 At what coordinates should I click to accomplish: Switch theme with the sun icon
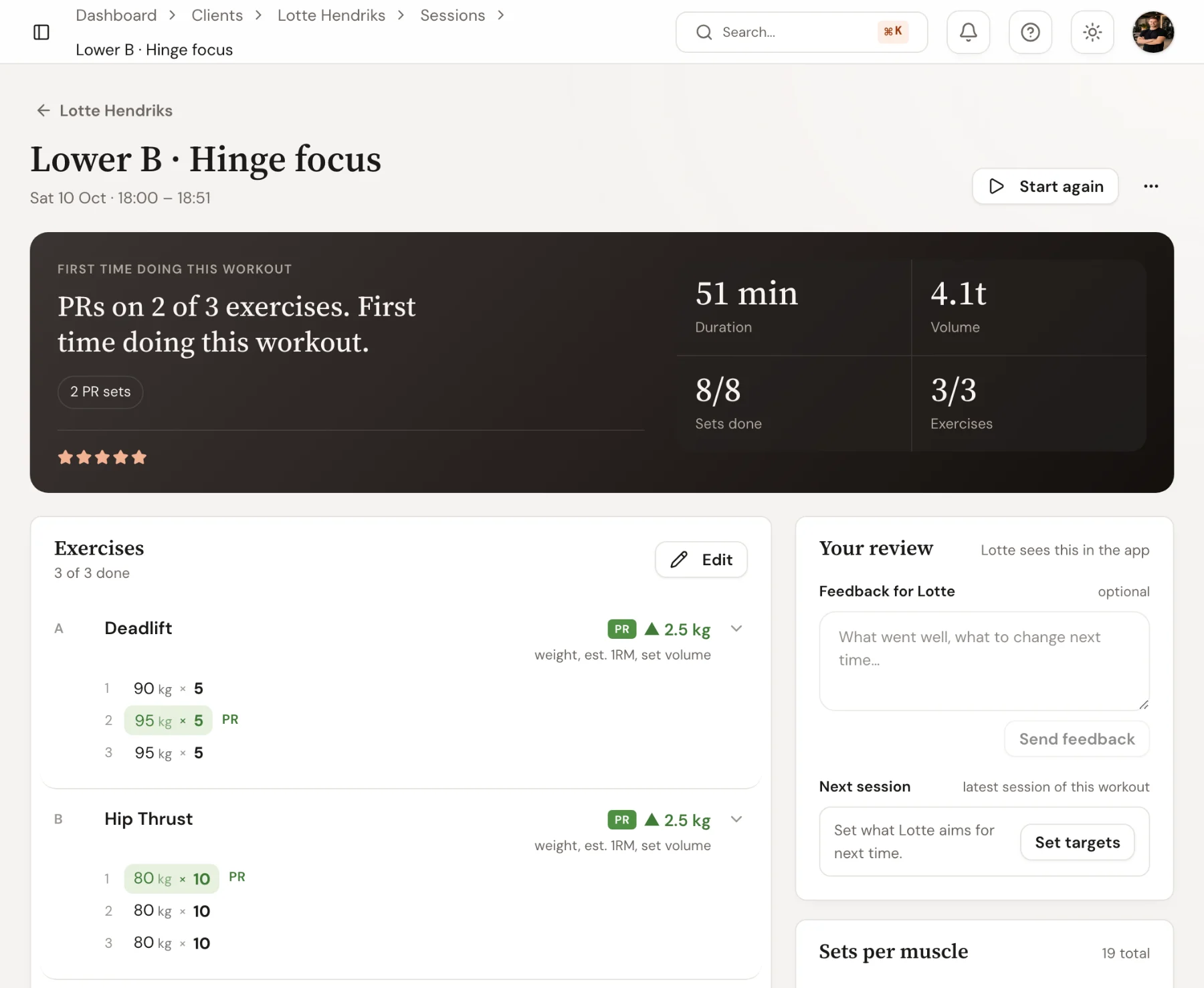pos(1092,32)
